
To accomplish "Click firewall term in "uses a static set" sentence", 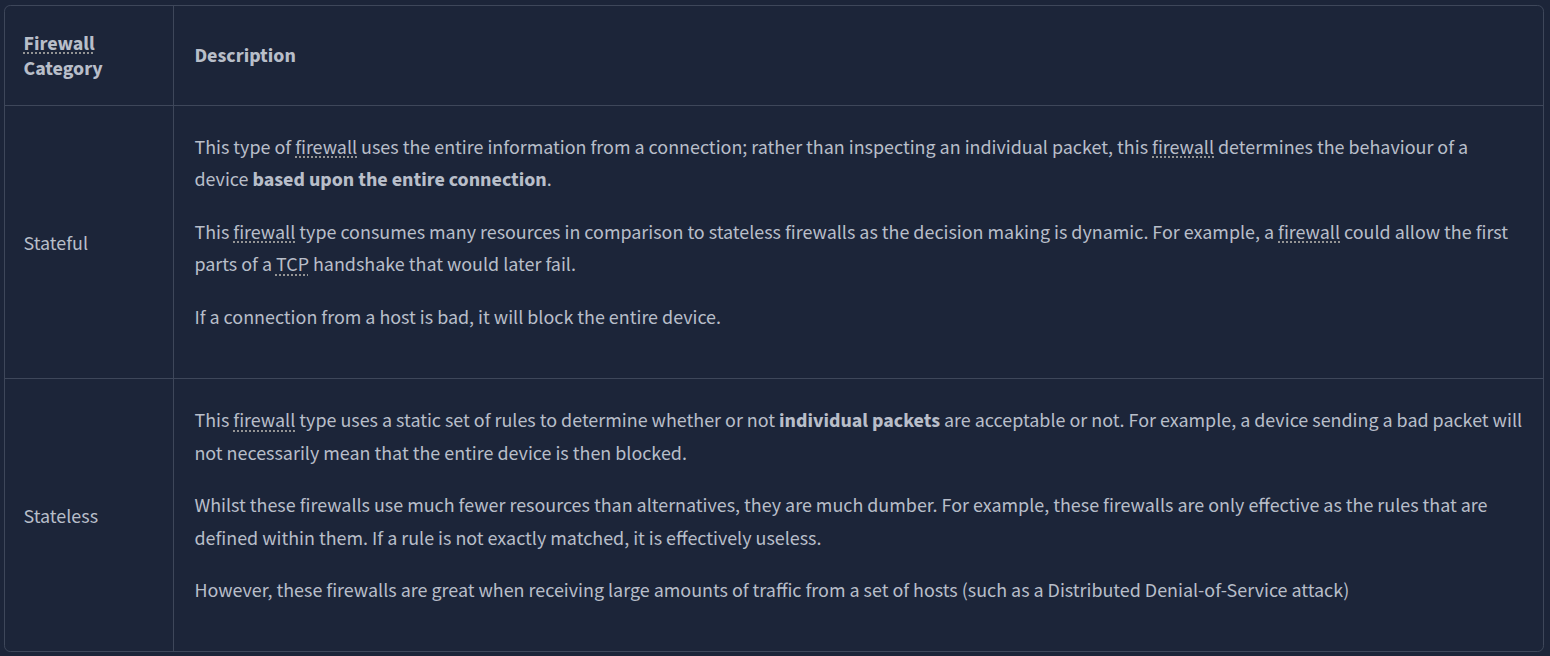I will click(264, 421).
